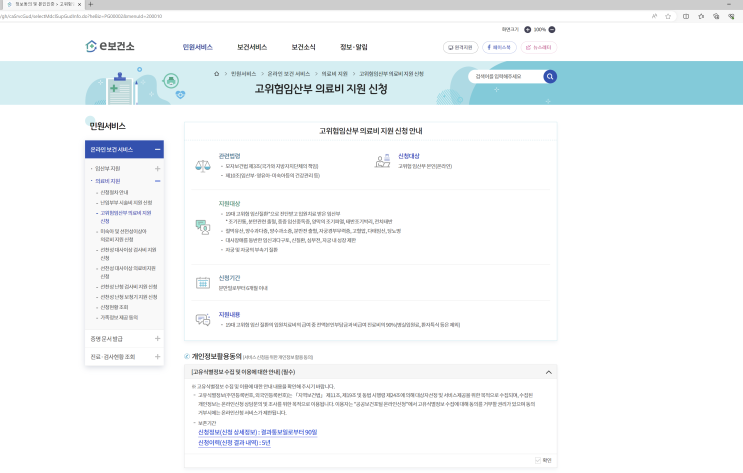This screenshot has height=473, width=743.
Task: Click the 신청정보(신청 상세정보) retention text
Action: pyautogui.click(x=257, y=432)
